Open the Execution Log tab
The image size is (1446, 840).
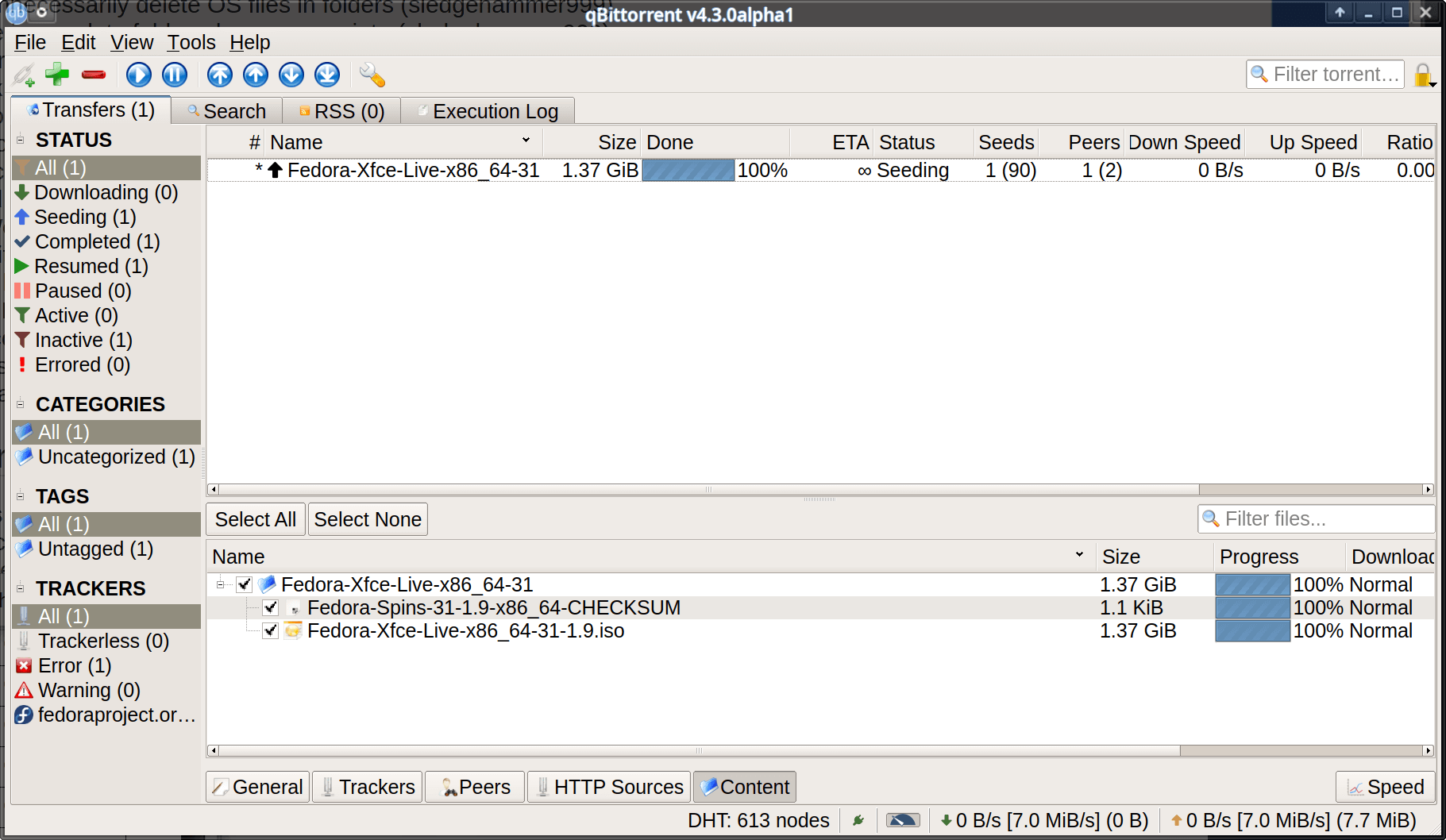[488, 111]
